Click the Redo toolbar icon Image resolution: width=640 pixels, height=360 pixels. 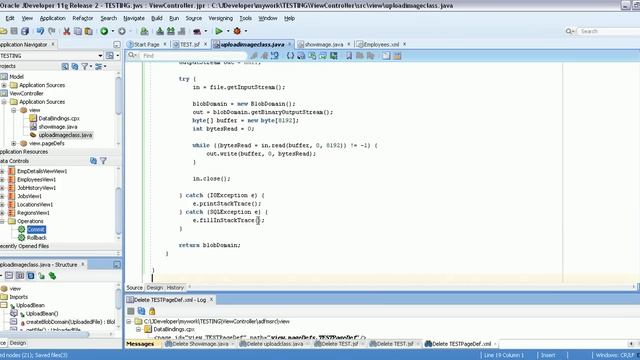point(52,31)
